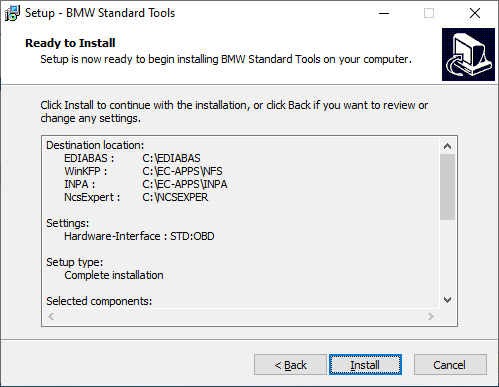This screenshot has height=387, width=499.
Task: Click the empty scrollbar track below the thumb
Action: (x=447, y=256)
